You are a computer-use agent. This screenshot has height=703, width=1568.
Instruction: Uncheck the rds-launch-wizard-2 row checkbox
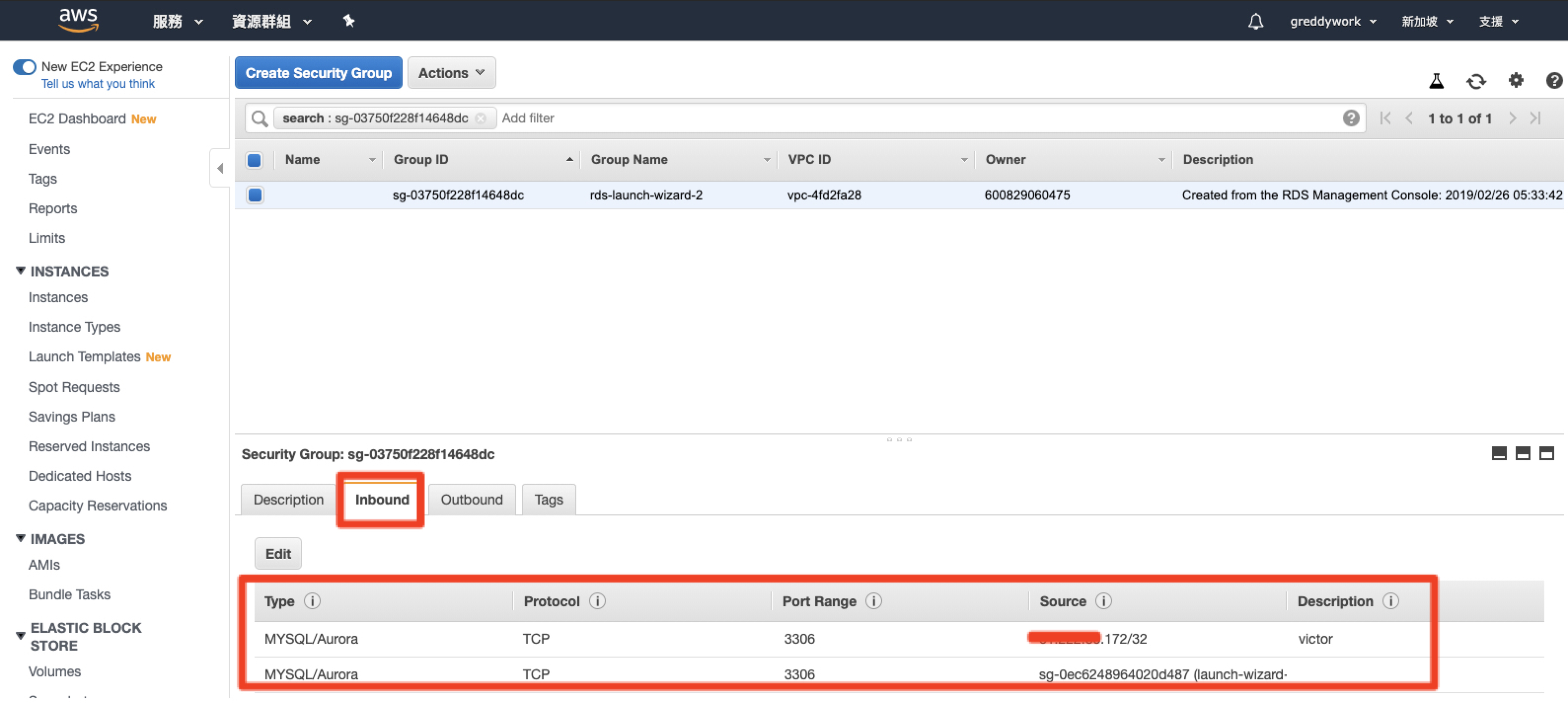coord(255,195)
